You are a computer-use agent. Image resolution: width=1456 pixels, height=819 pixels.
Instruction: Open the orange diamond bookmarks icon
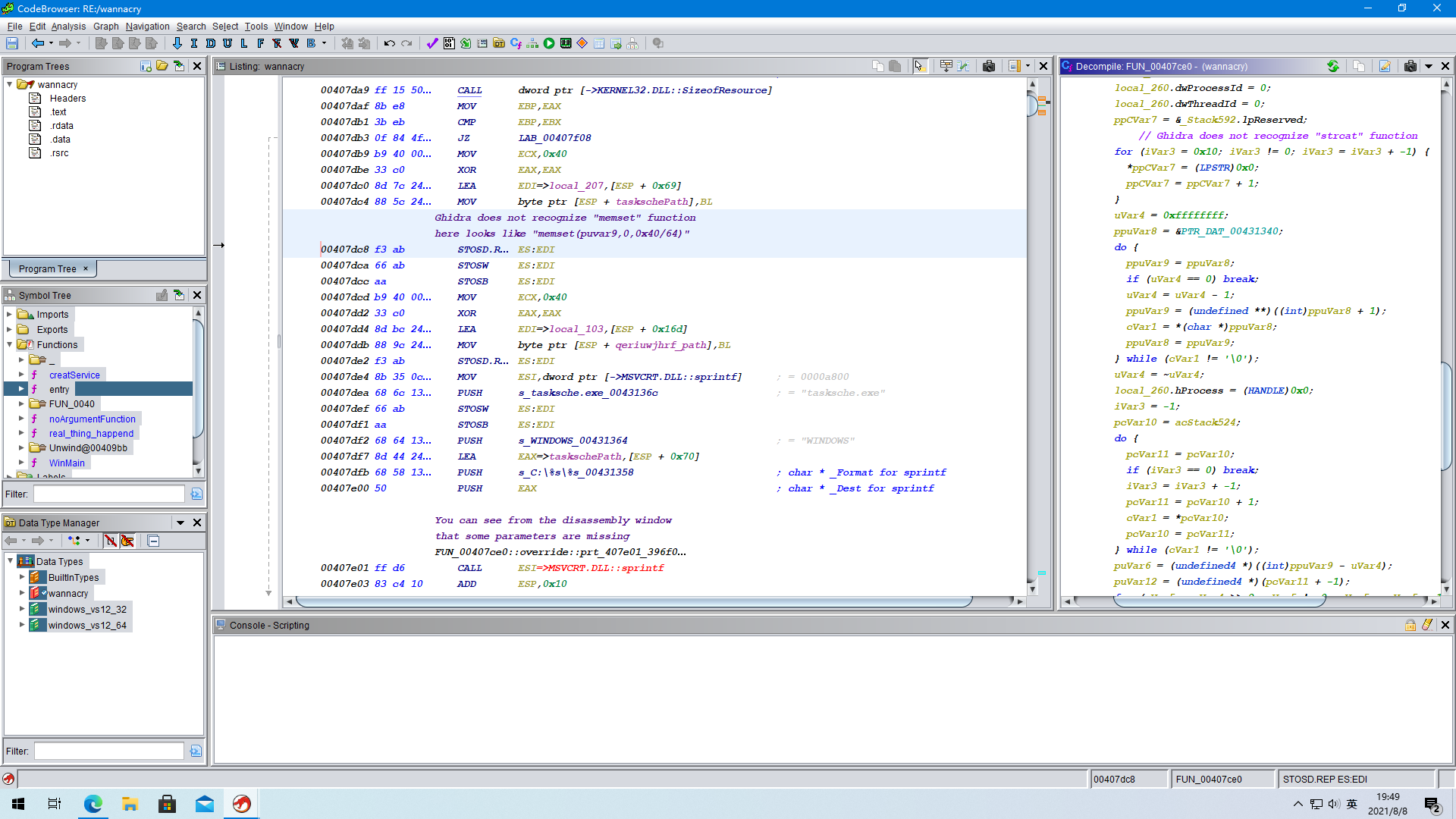pyautogui.click(x=582, y=43)
